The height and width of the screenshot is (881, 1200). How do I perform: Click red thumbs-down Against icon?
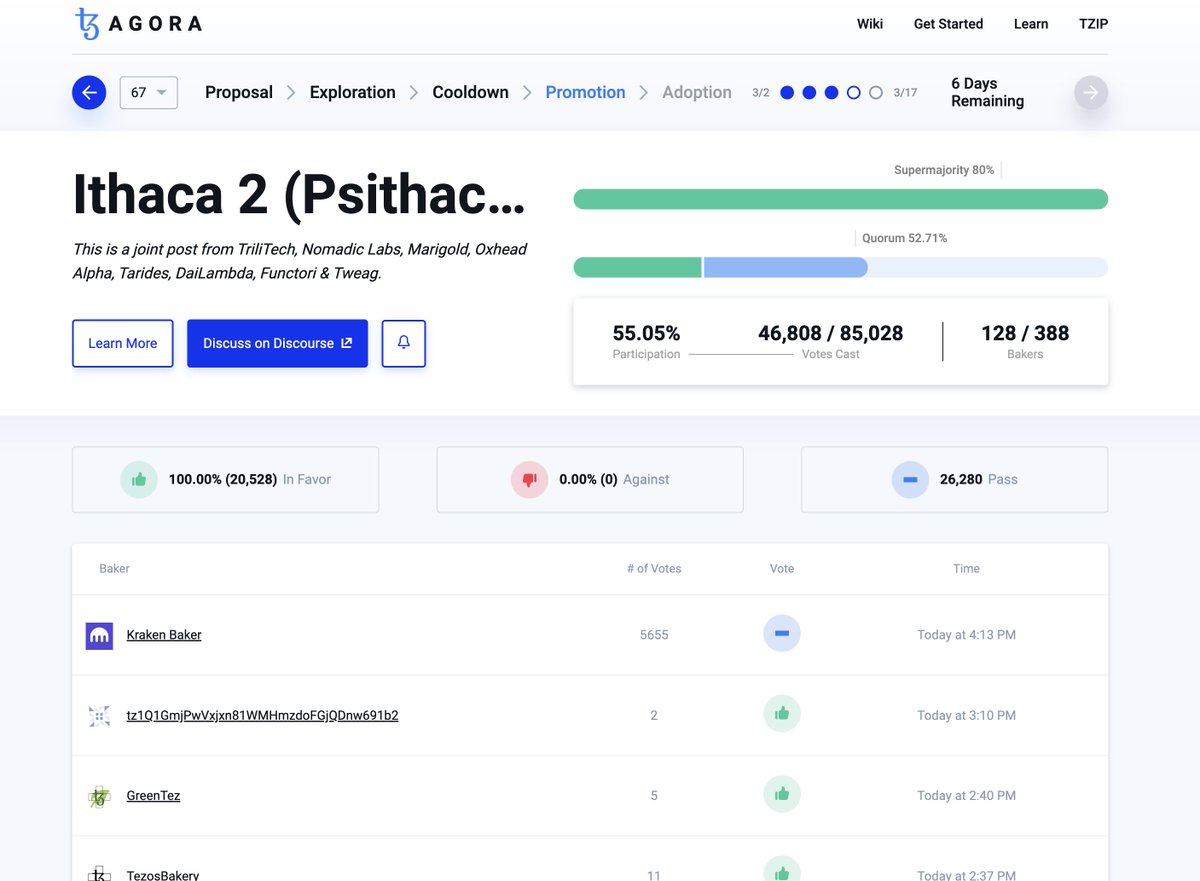(530, 480)
